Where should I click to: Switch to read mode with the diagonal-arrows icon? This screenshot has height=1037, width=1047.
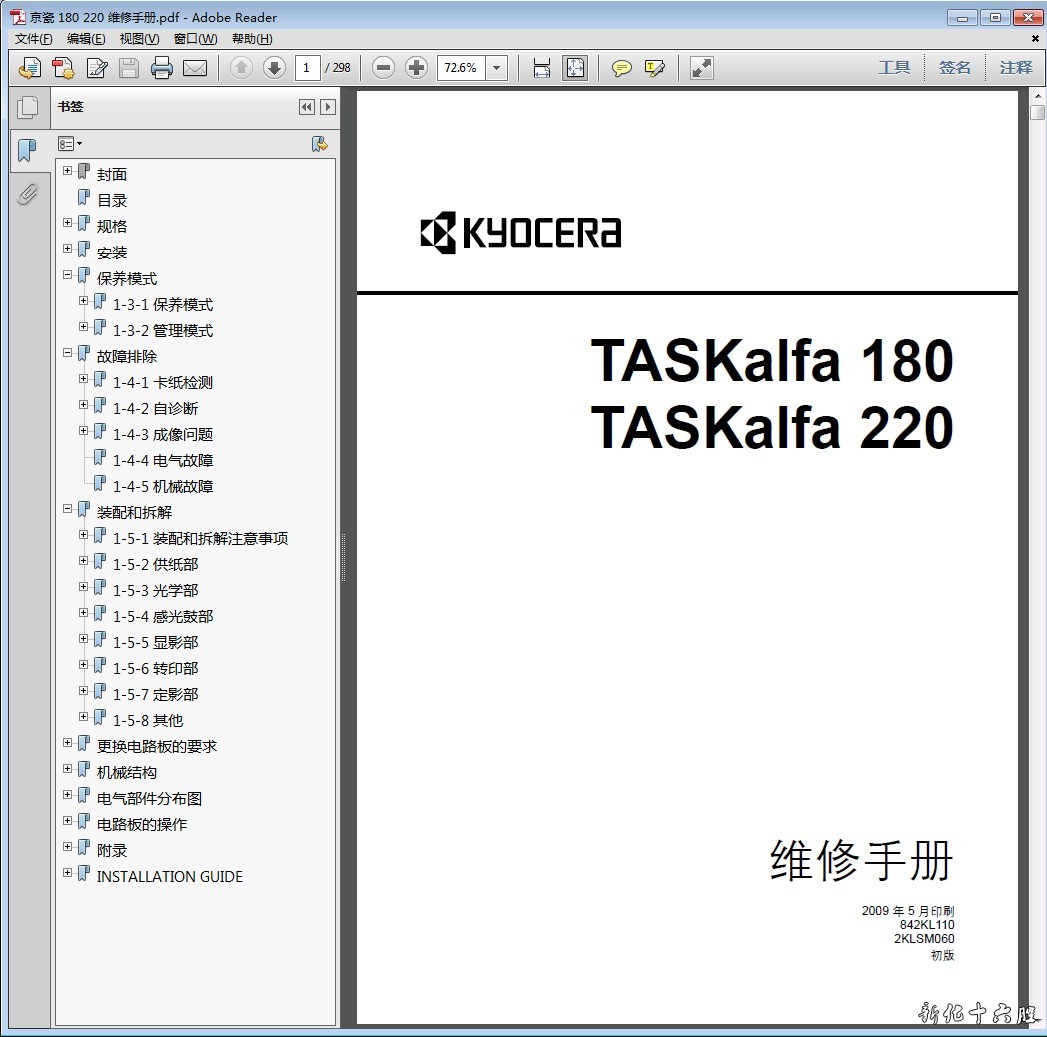tap(702, 68)
